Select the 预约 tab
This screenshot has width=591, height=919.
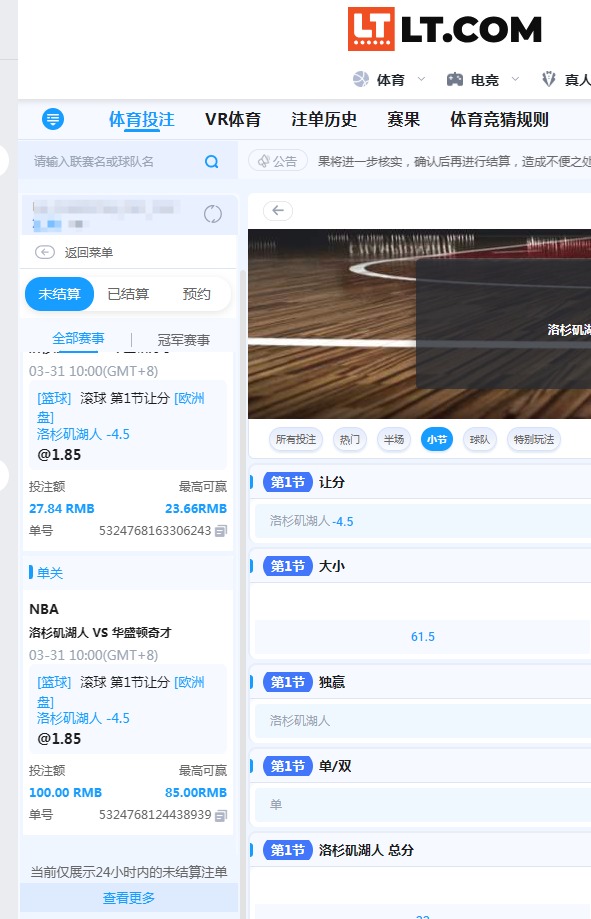[196, 294]
